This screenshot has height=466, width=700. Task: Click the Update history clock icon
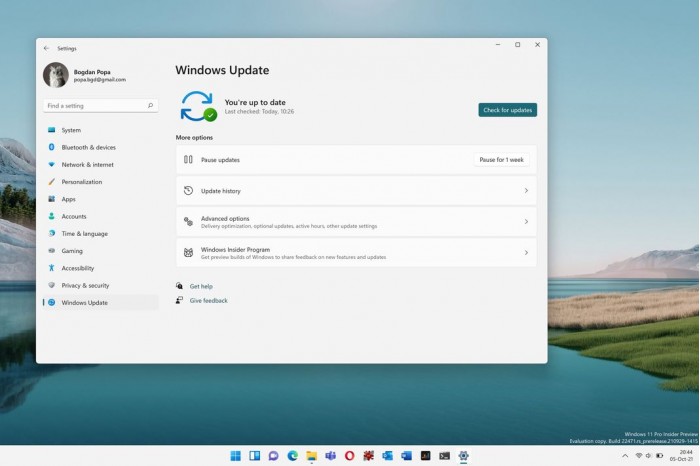188,191
